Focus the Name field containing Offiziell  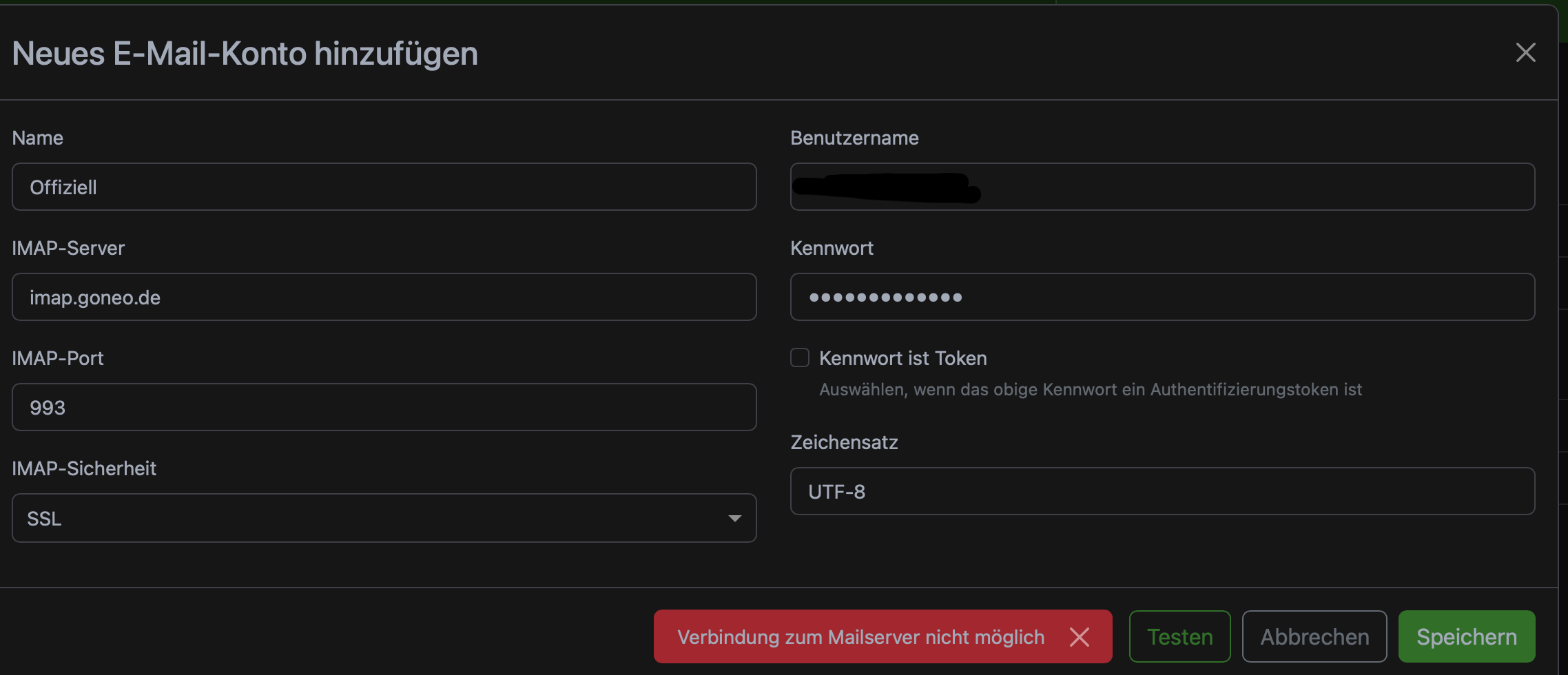(x=384, y=187)
